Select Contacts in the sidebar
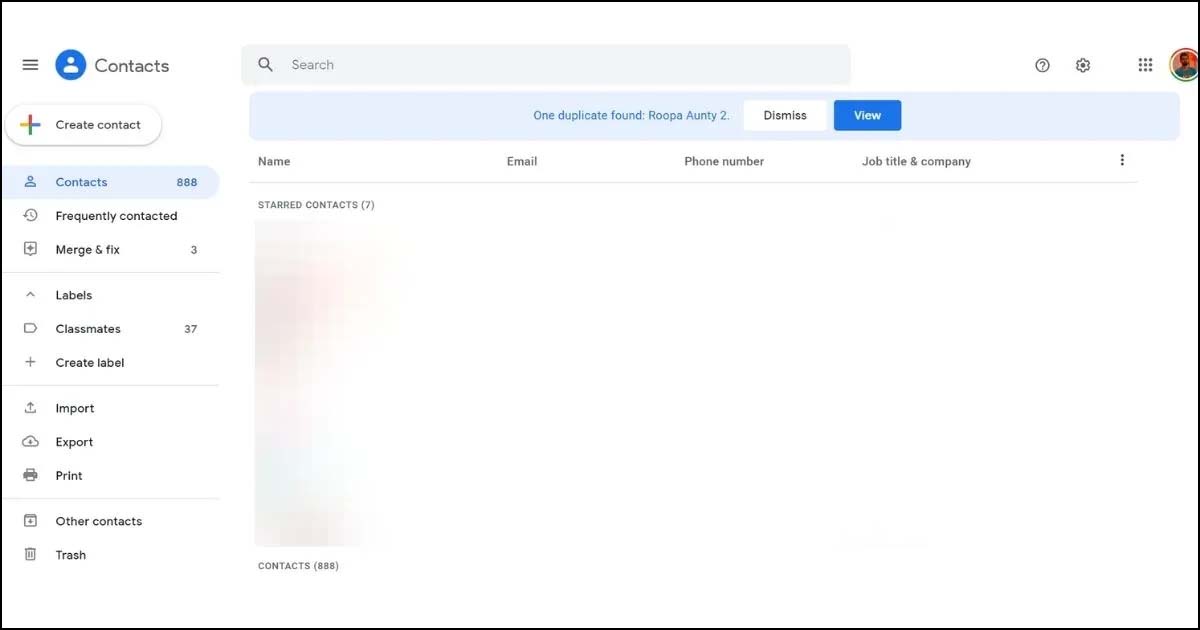The height and width of the screenshot is (630, 1200). (x=110, y=182)
